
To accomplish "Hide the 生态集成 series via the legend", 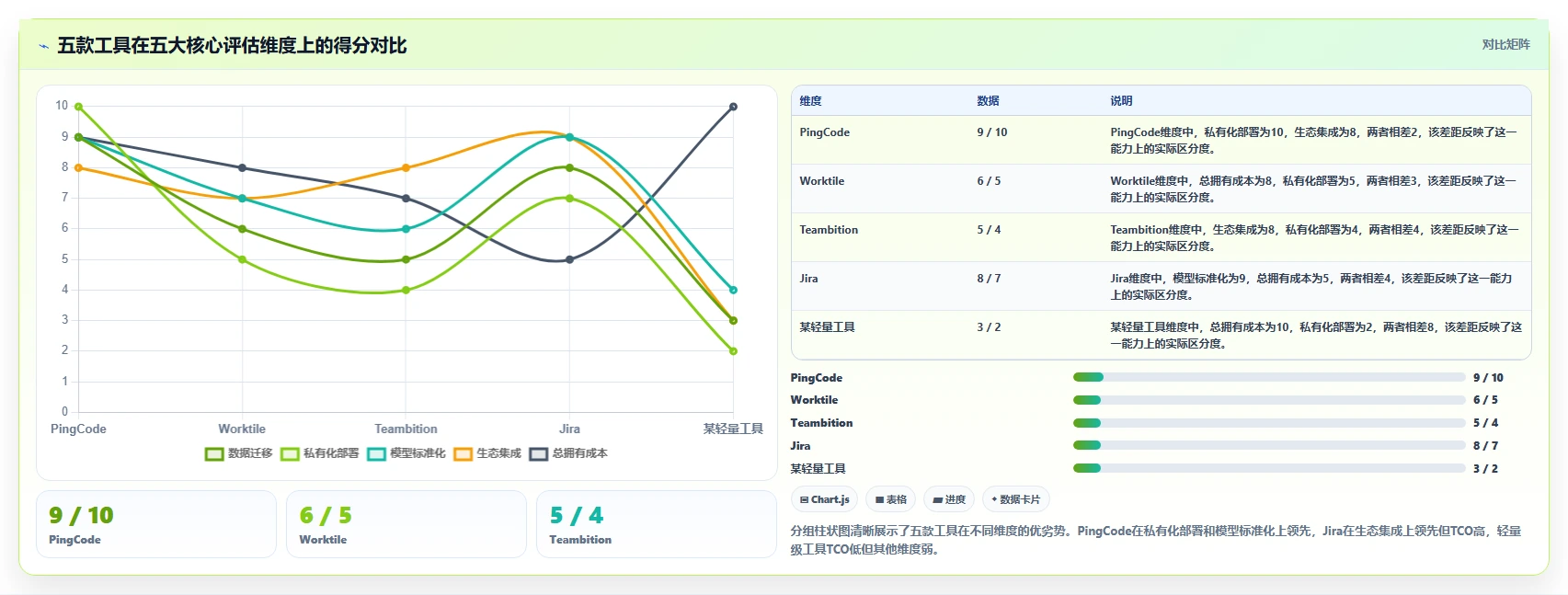I will pyautogui.click(x=487, y=453).
